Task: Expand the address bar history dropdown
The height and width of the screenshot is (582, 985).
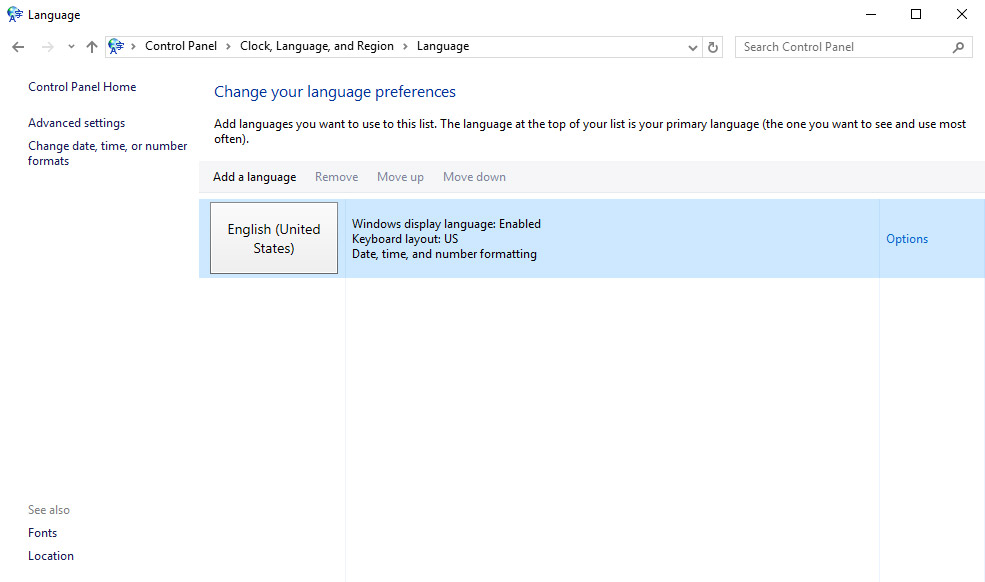Action: [692, 46]
